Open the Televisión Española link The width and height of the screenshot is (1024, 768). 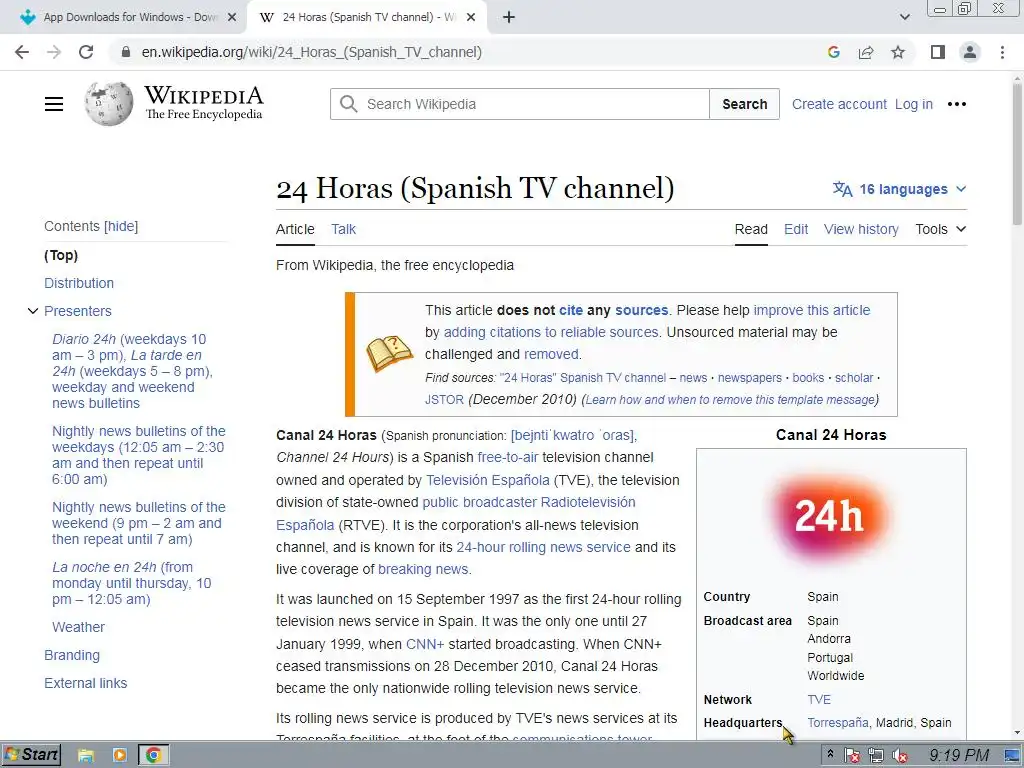(x=488, y=480)
